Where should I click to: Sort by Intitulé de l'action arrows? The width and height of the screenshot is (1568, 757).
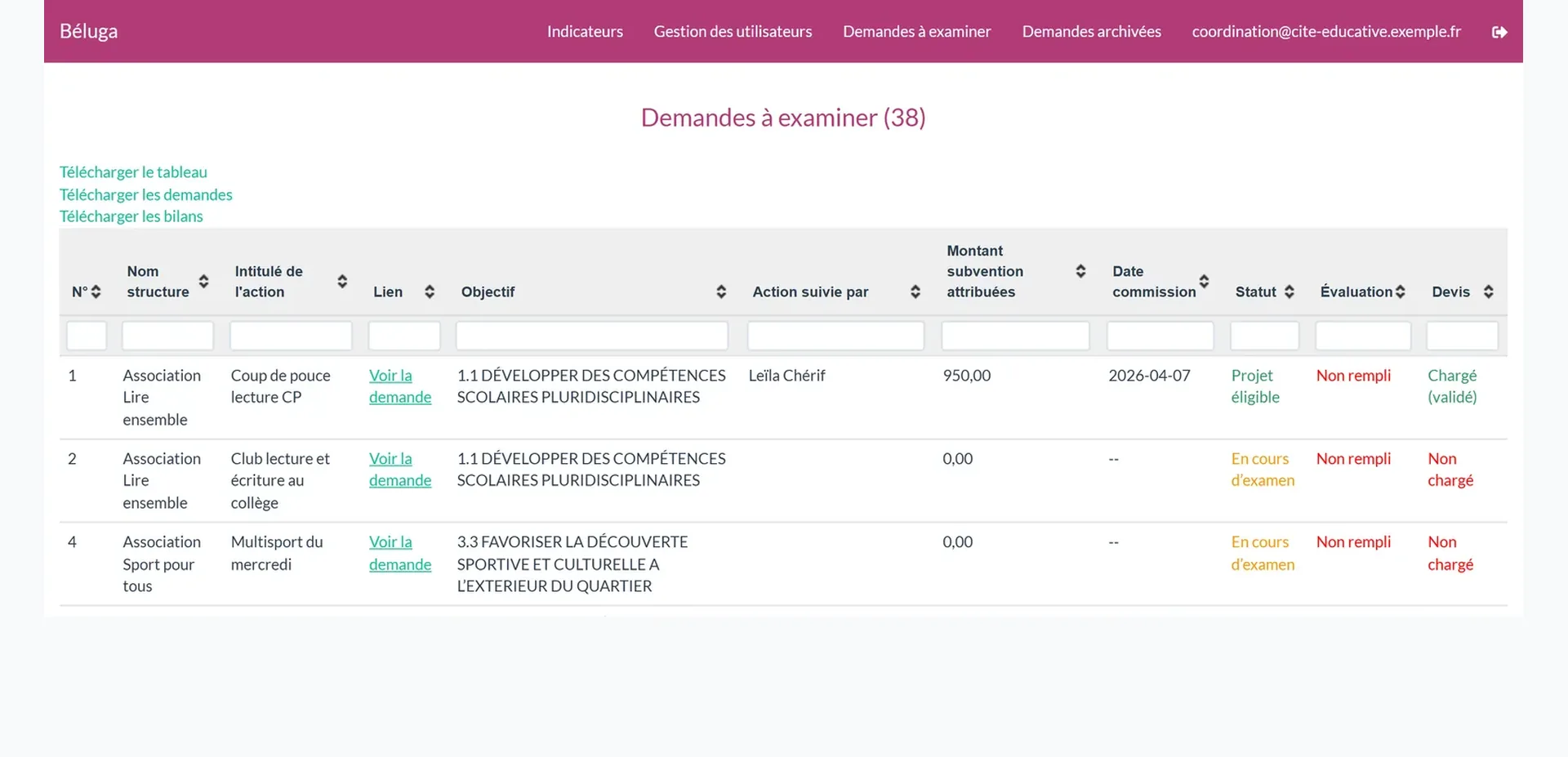click(x=342, y=281)
